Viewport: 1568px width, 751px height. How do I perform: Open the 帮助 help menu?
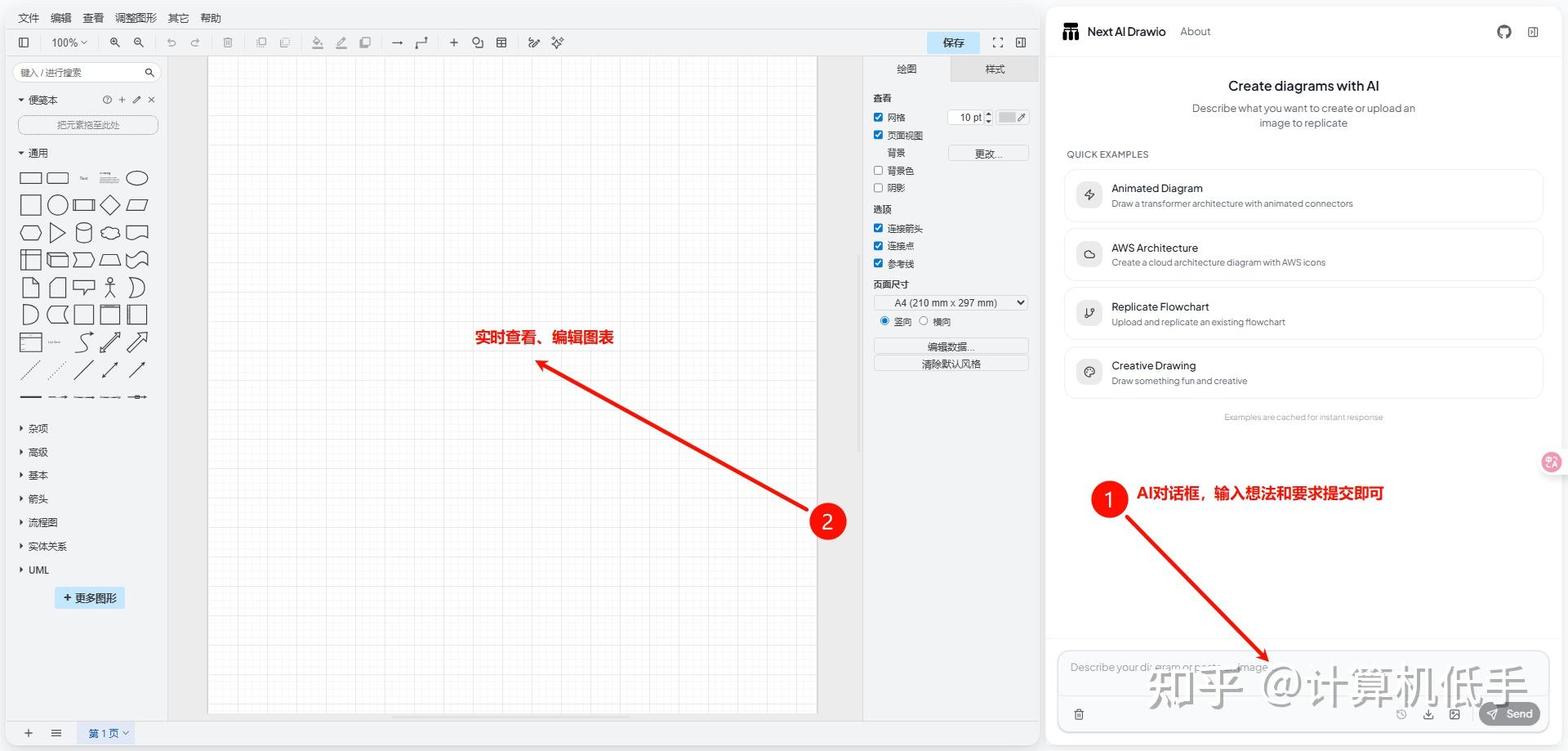tap(211, 18)
